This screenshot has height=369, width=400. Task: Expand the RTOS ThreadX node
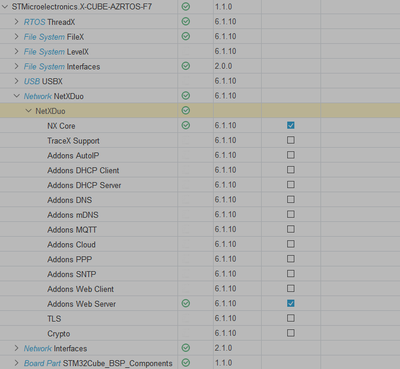pyautogui.click(x=16, y=22)
